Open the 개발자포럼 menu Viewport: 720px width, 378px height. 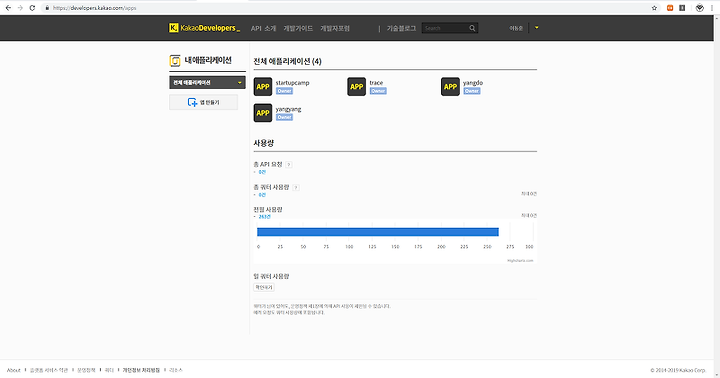pos(335,28)
